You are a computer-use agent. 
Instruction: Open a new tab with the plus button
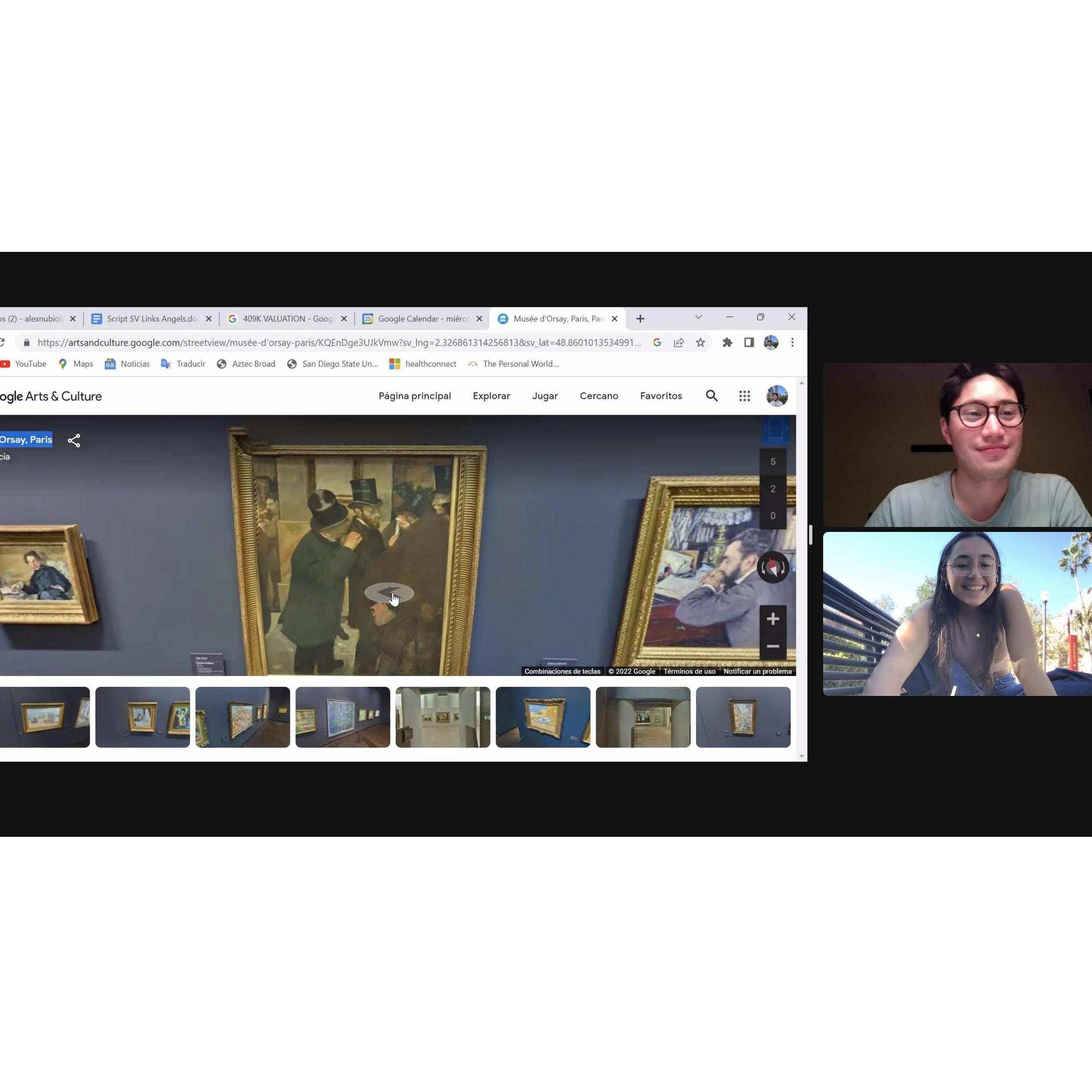coord(640,319)
